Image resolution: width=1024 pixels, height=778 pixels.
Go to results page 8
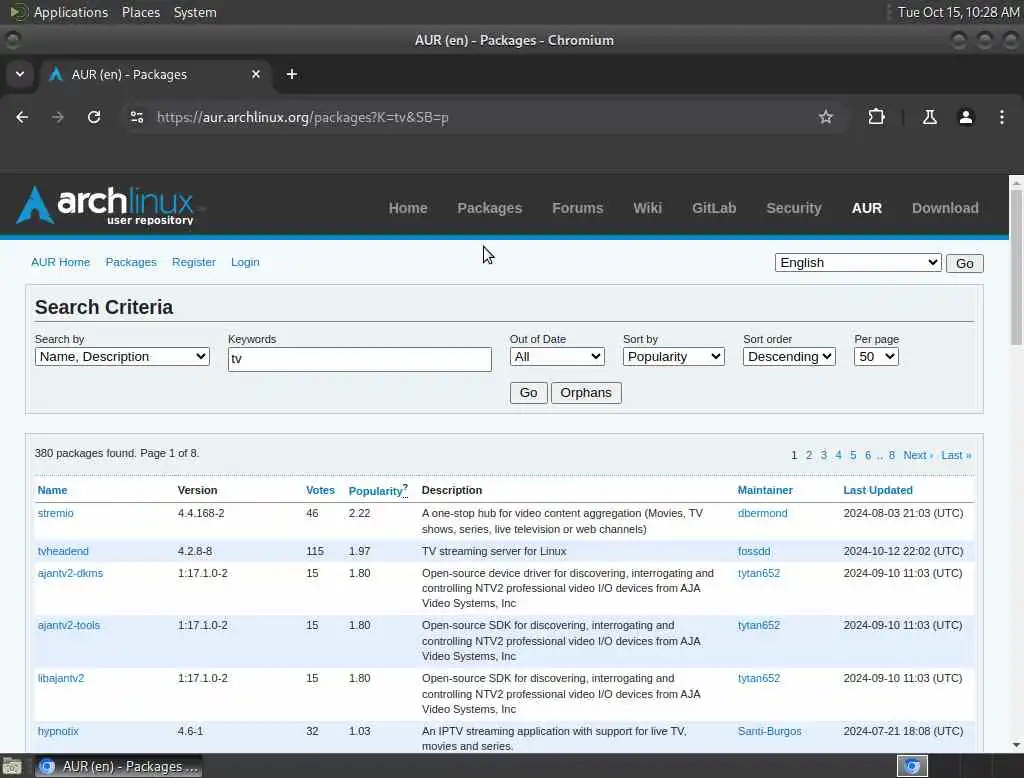pos(891,455)
